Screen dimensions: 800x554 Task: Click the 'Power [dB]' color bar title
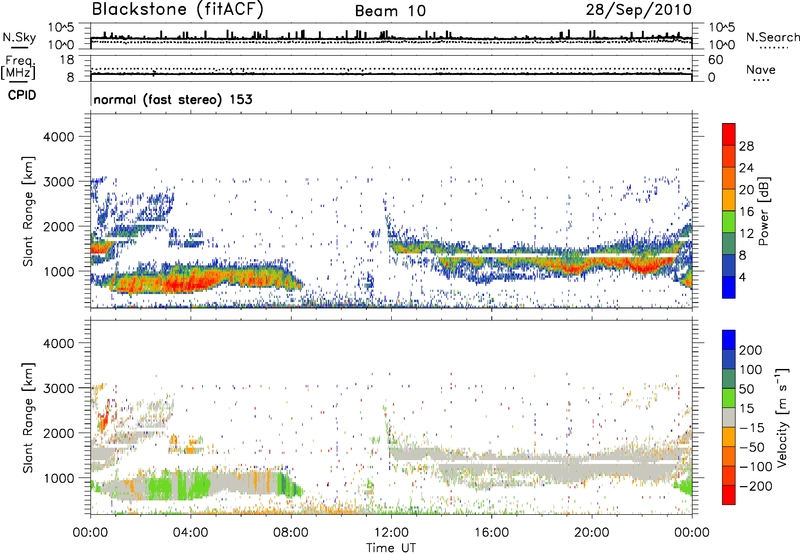click(763, 211)
